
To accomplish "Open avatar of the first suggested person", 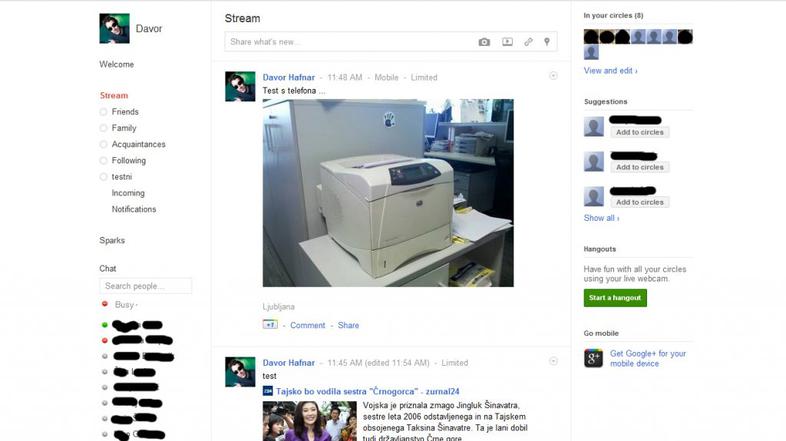I will click(x=594, y=127).
